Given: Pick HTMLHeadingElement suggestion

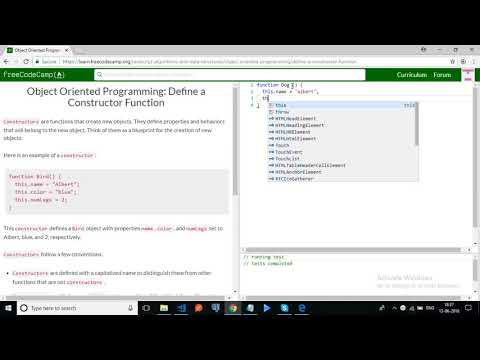Looking at the screenshot, I should tap(343, 125).
